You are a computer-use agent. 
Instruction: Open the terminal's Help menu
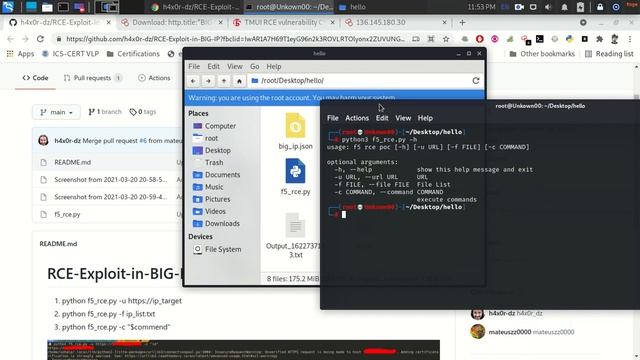[425, 118]
